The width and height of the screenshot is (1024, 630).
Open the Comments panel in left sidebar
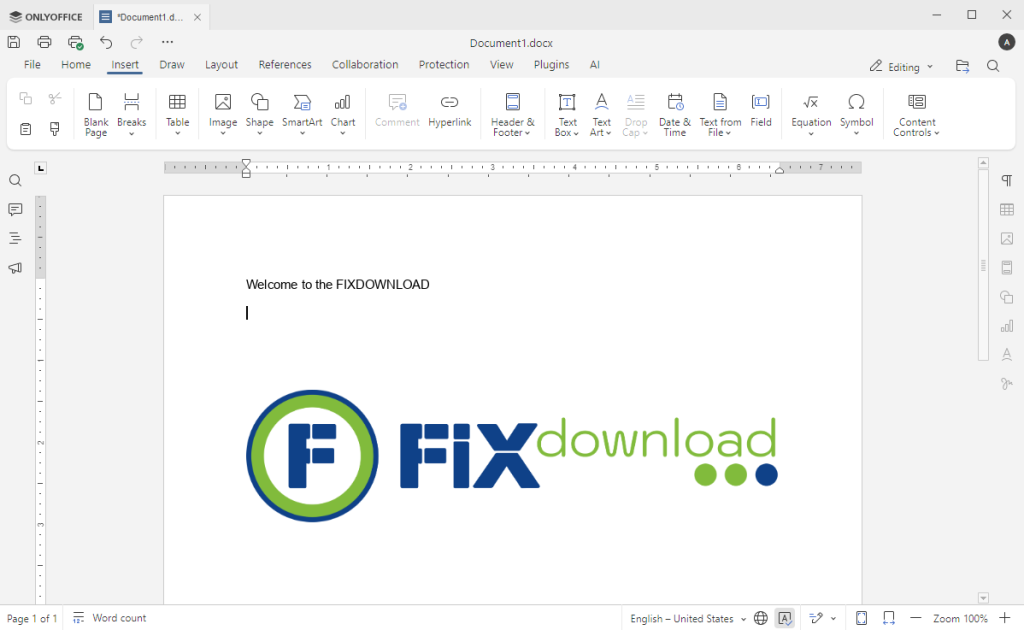tap(15, 210)
